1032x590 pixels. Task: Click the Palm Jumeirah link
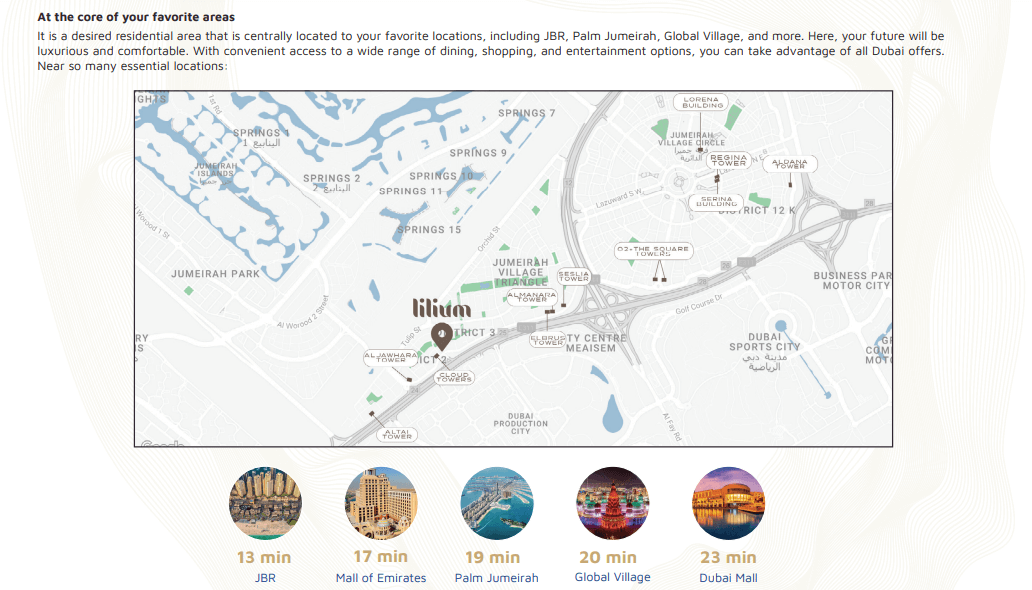tap(497, 577)
